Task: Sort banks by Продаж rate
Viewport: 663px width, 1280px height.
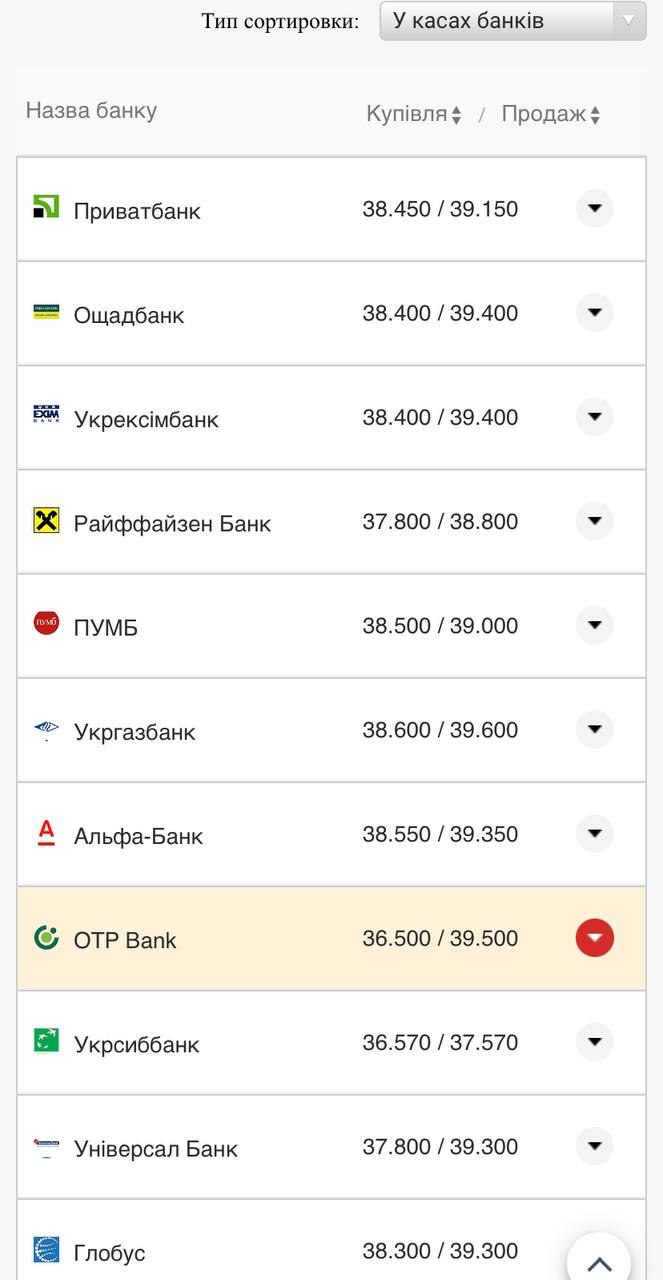Action: pos(550,114)
